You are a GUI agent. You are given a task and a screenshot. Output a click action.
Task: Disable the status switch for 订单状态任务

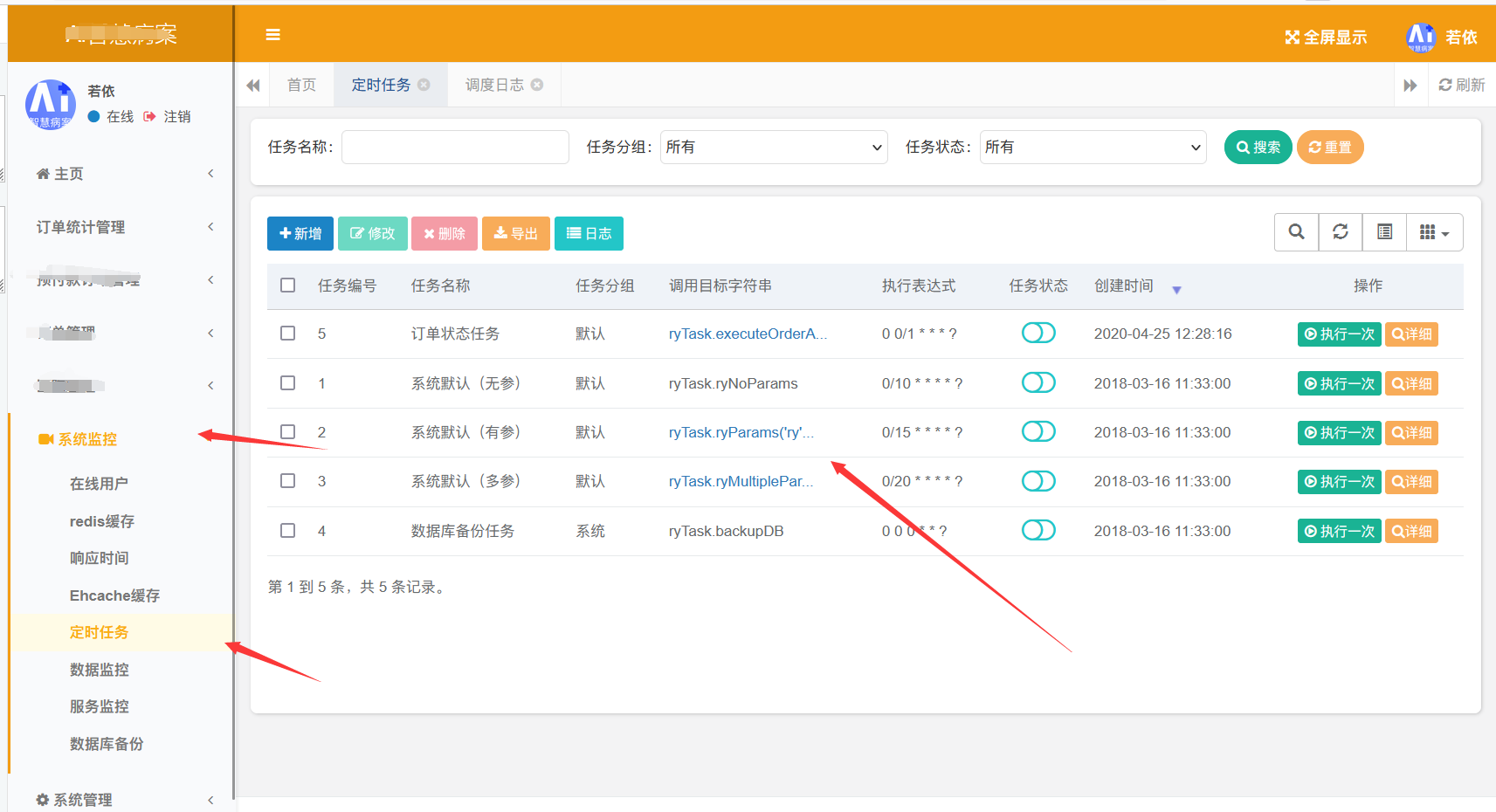pos(1038,333)
